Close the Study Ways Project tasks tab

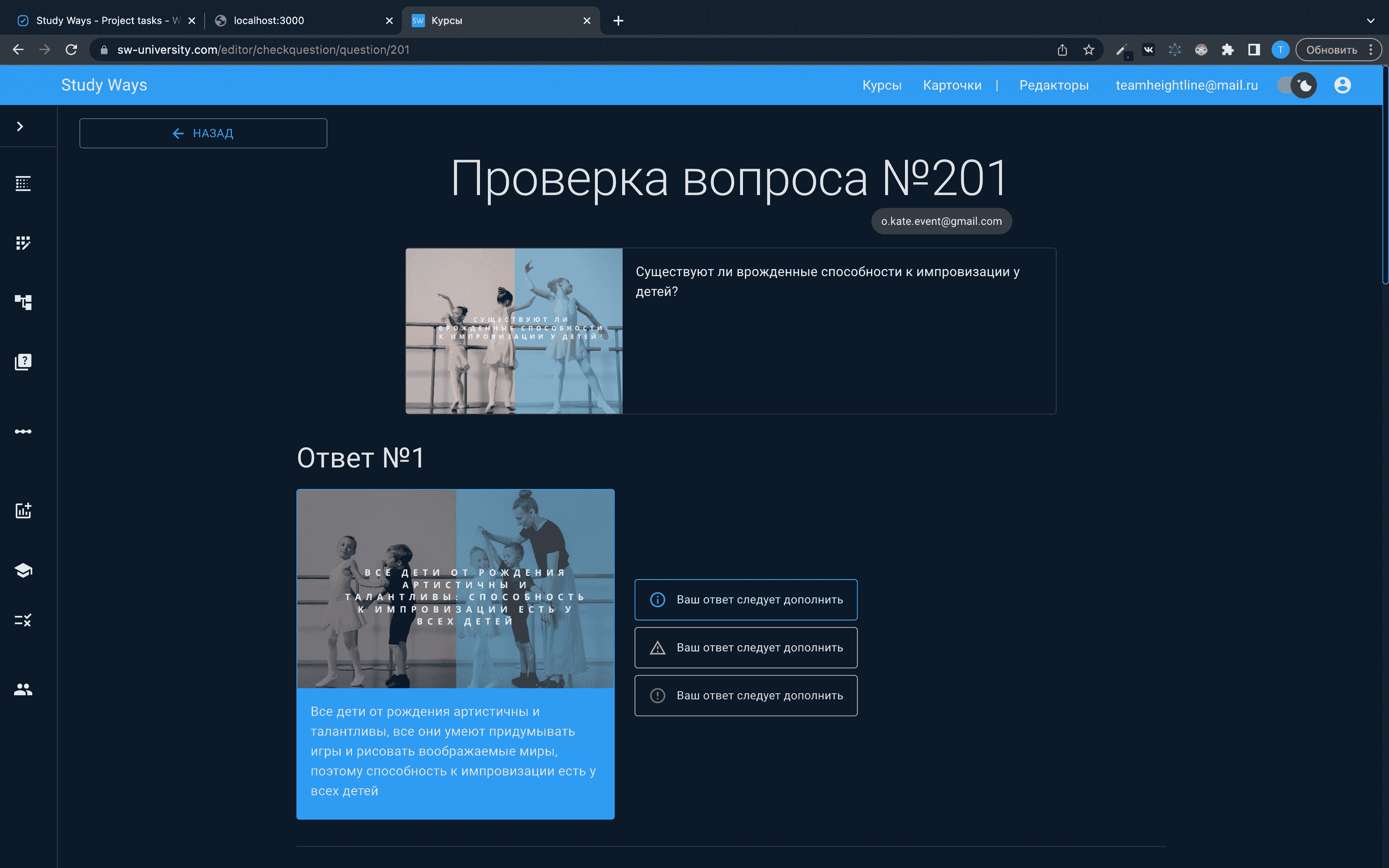tap(192, 21)
